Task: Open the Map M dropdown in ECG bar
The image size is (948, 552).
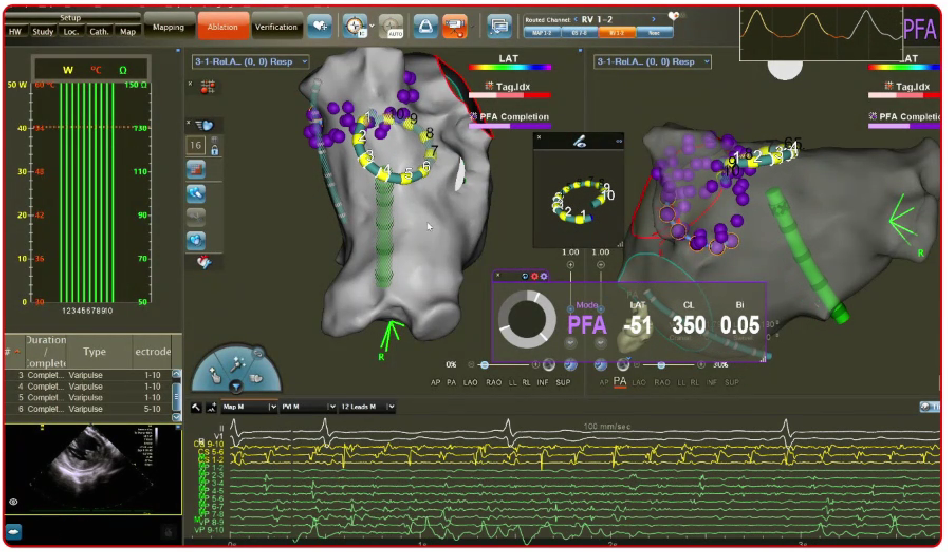Action: (x=248, y=407)
